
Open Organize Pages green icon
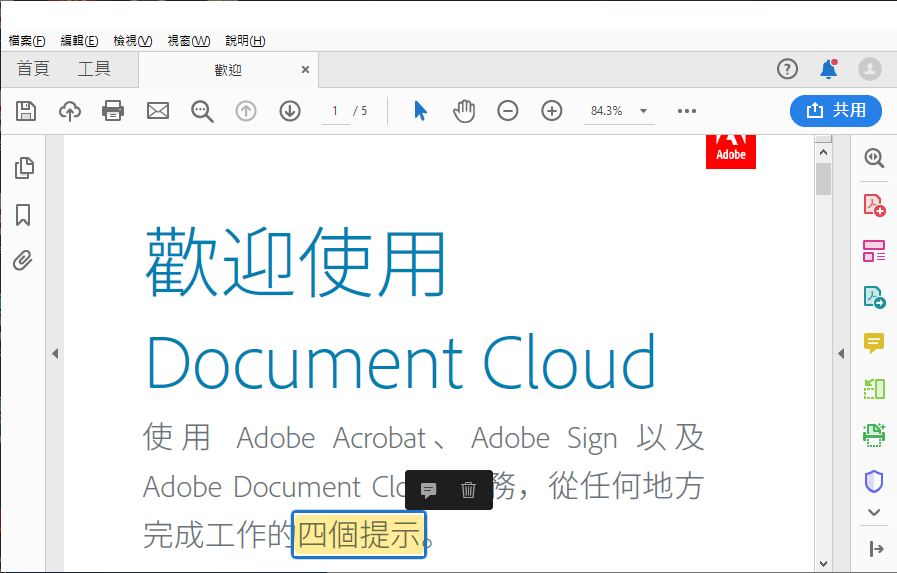coord(874,389)
